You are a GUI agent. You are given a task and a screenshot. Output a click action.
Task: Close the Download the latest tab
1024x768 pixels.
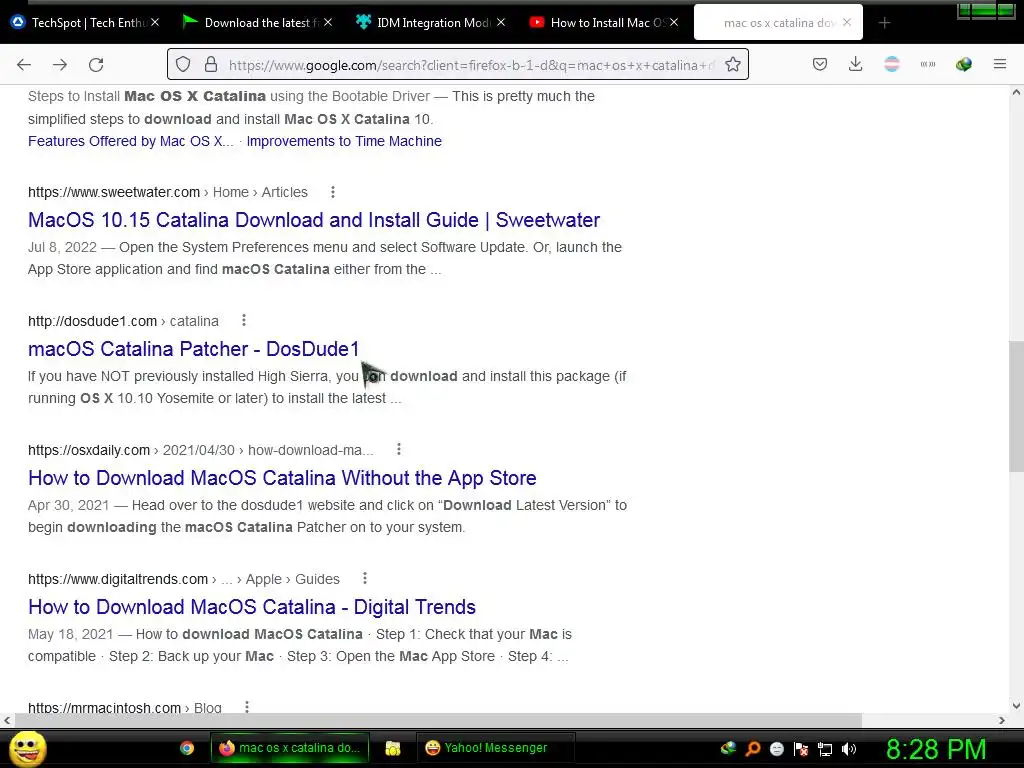click(x=328, y=22)
